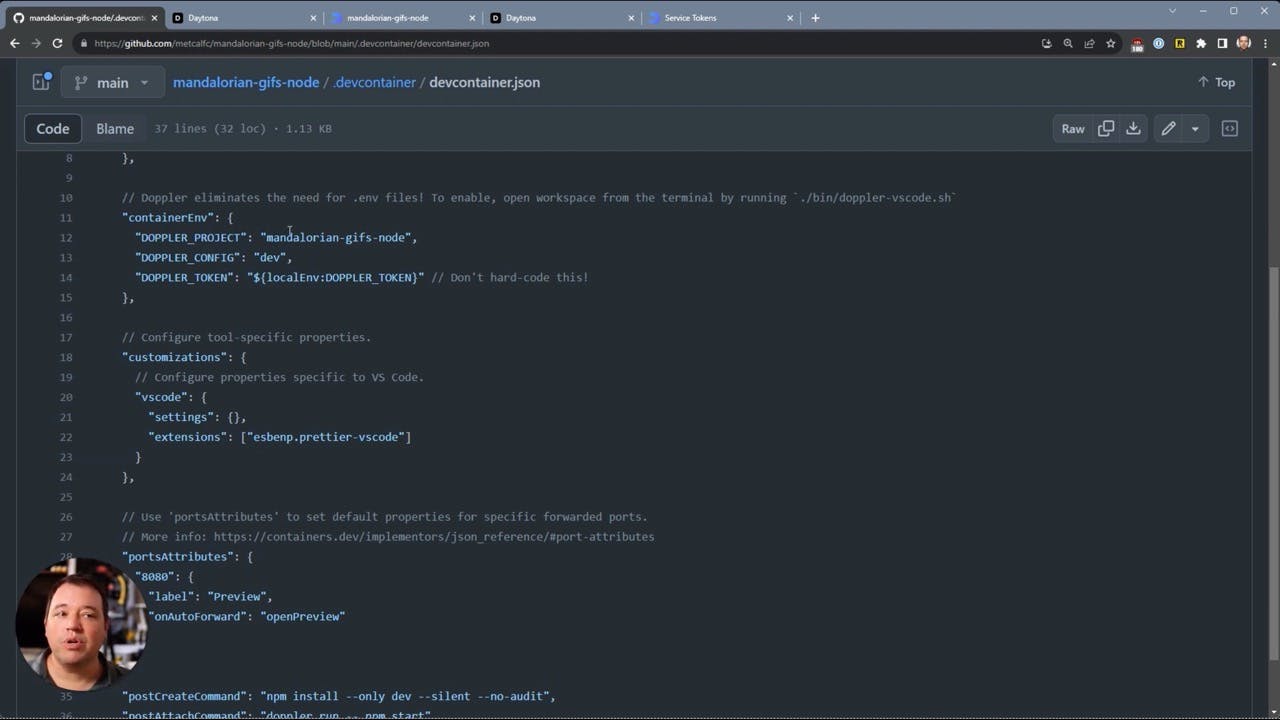
Task: Jump to Top of the file
Action: (1216, 82)
